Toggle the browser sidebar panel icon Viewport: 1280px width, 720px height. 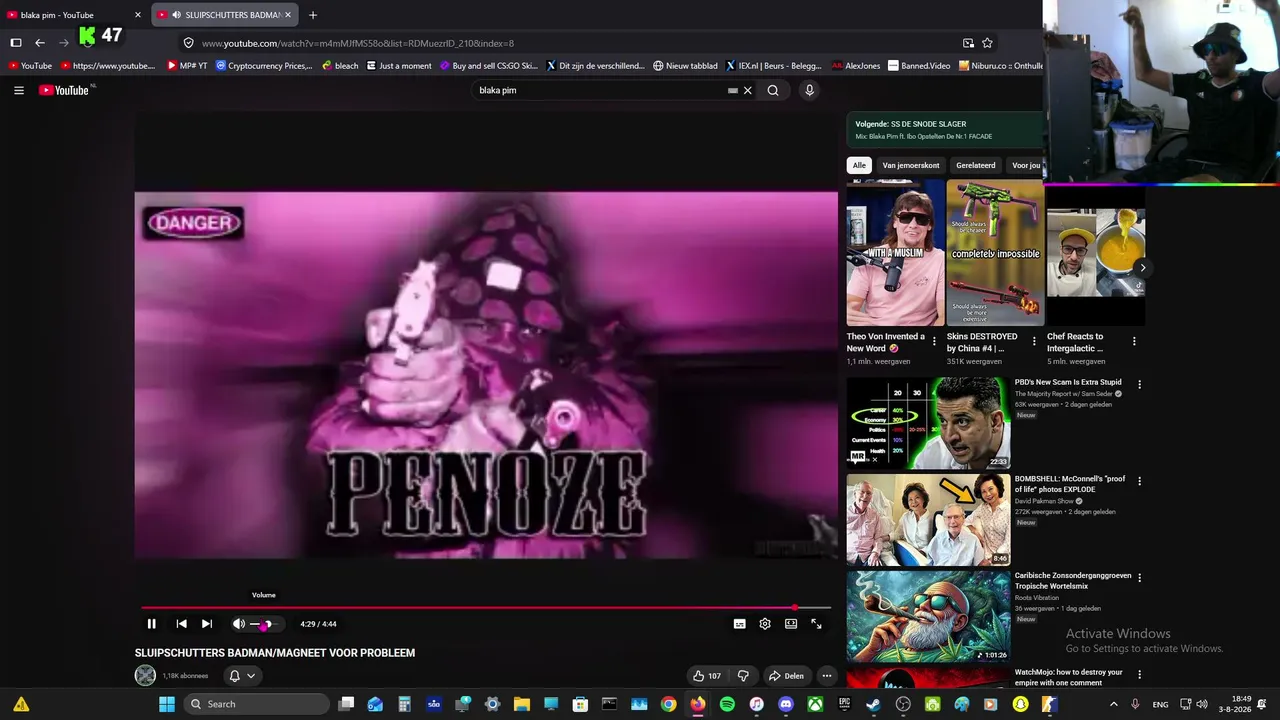pyautogui.click(x=16, y=43)
